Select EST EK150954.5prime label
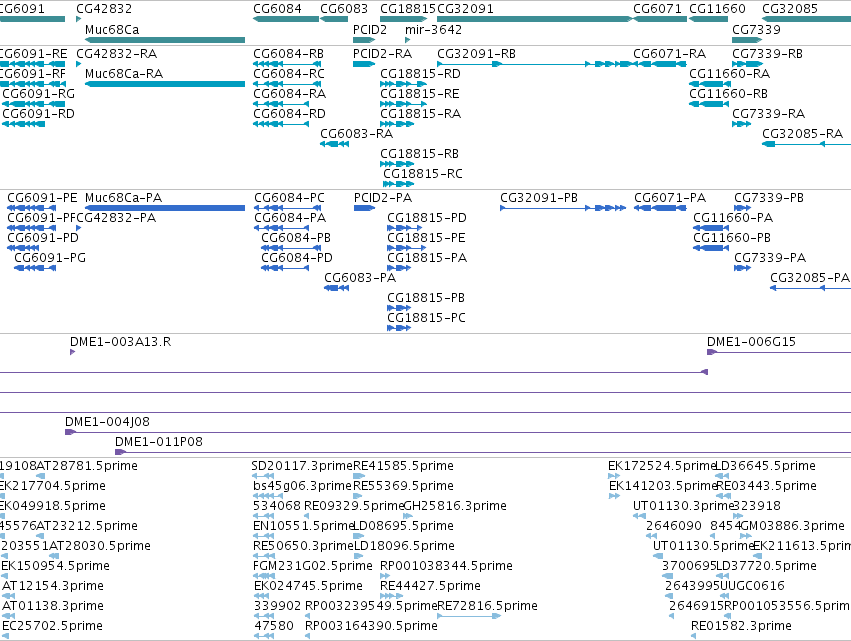This screenshot has width=851, height=641. click(55, 566)
